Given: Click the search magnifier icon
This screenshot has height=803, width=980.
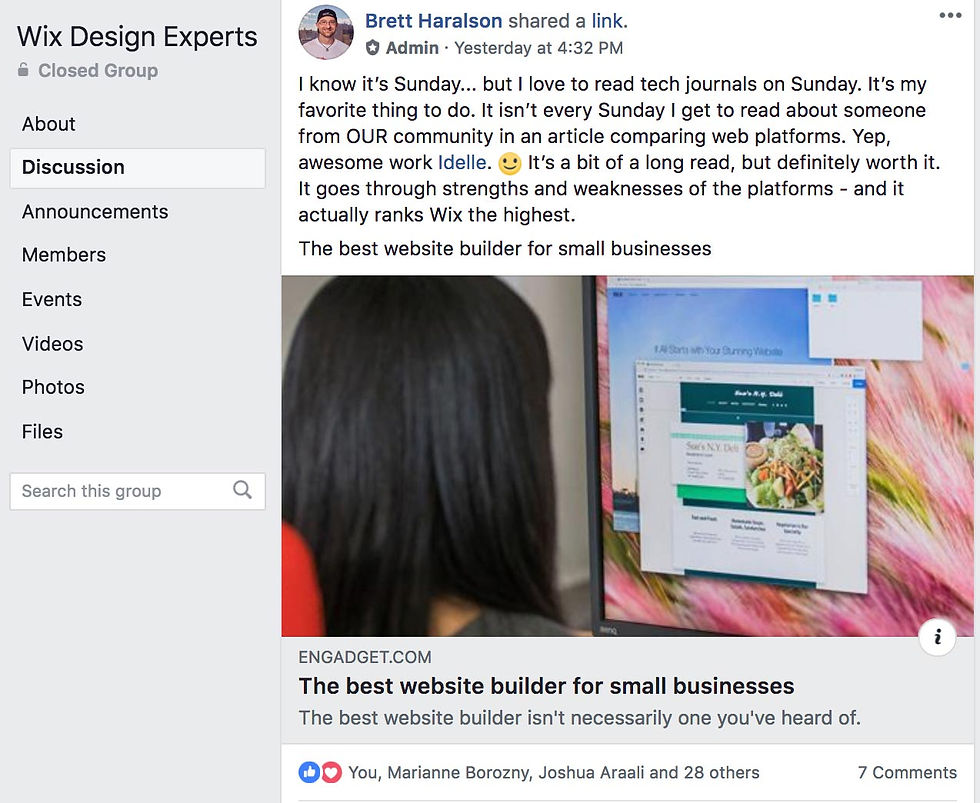Looking at the screenshot, I should [242, 490].
